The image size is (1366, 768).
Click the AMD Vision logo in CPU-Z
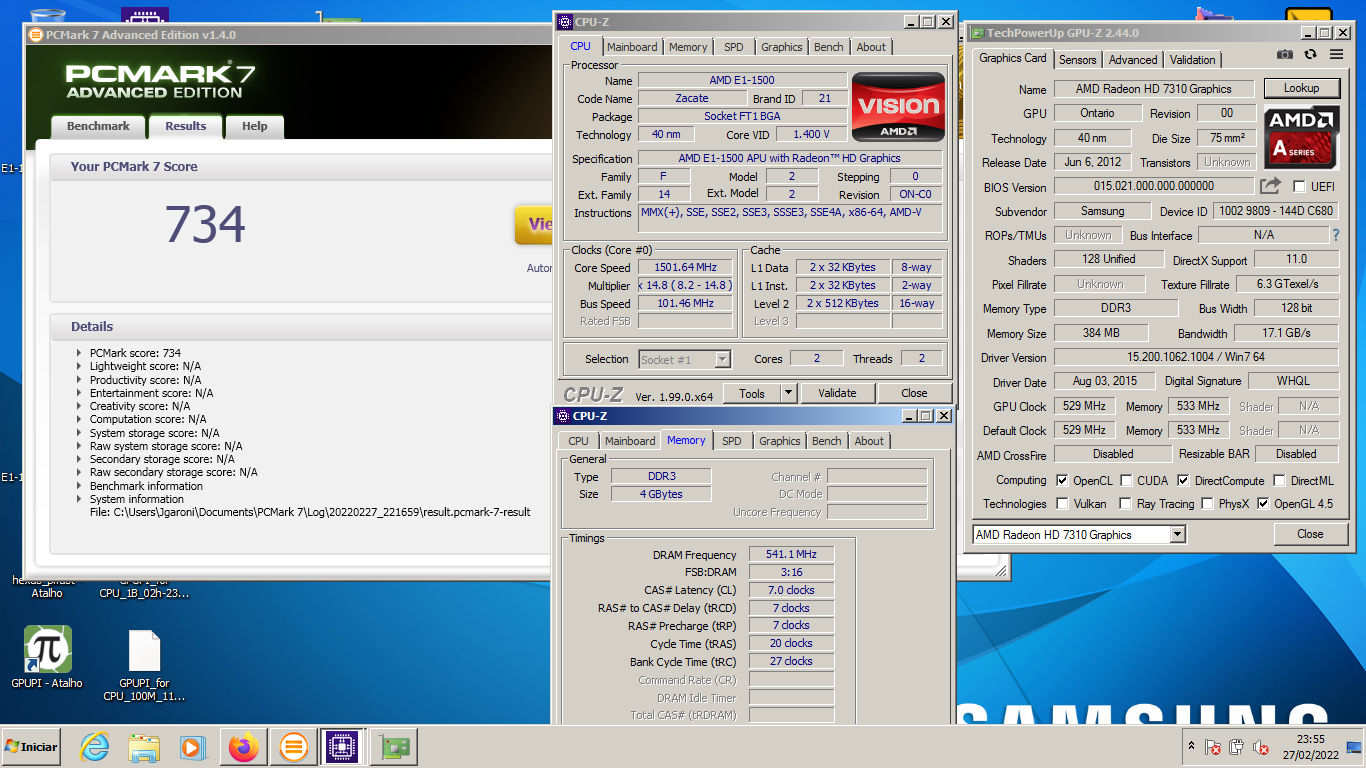click(x=898, y=107)
